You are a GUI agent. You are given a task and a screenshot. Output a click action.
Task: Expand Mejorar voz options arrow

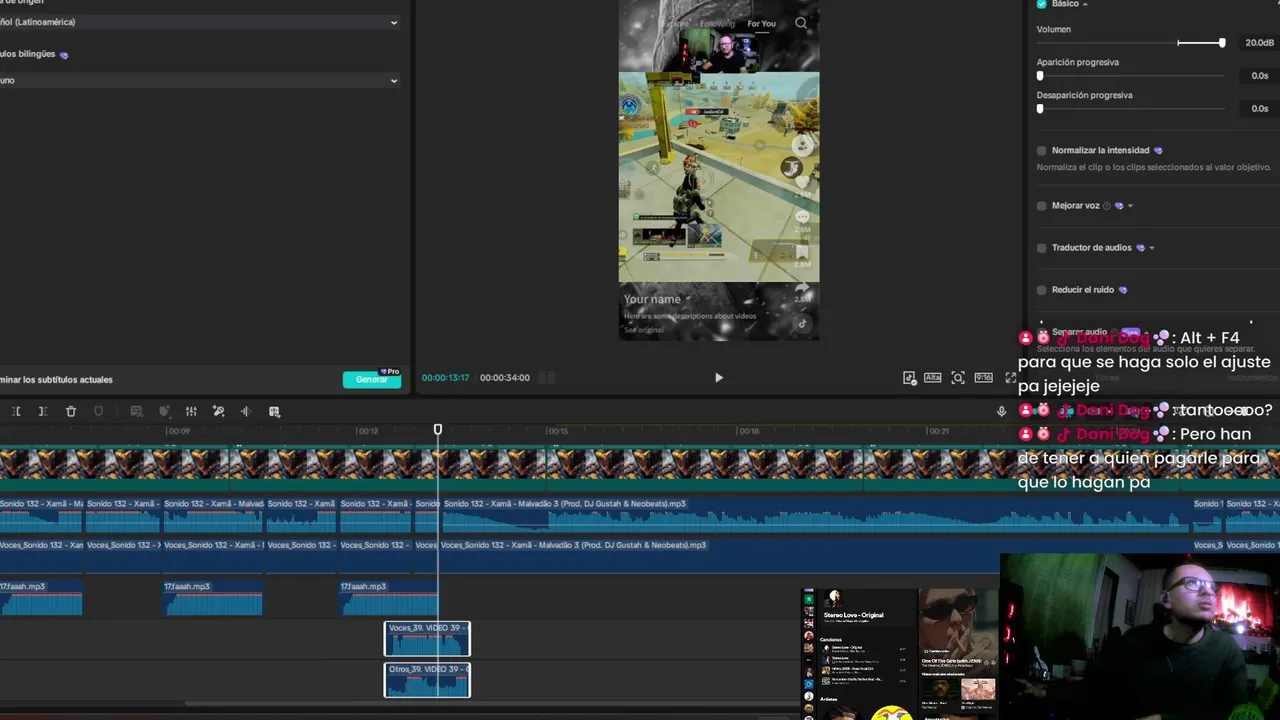point(1130,206)
